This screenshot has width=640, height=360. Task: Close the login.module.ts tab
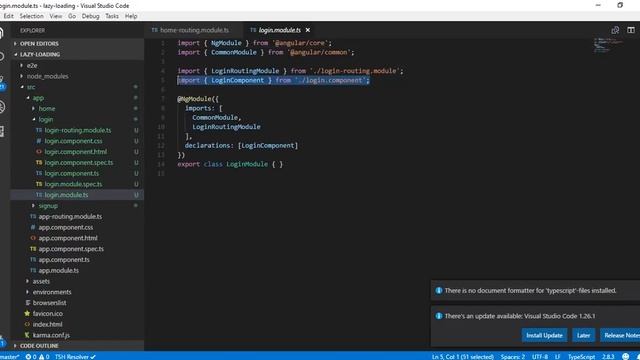pyautogui.click(x=308, y=30)
